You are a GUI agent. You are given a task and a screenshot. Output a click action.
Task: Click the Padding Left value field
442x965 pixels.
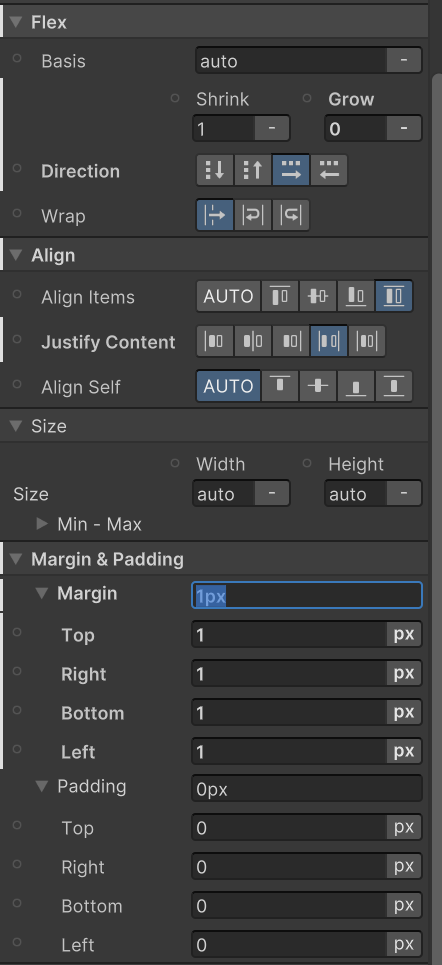[289, 944]
